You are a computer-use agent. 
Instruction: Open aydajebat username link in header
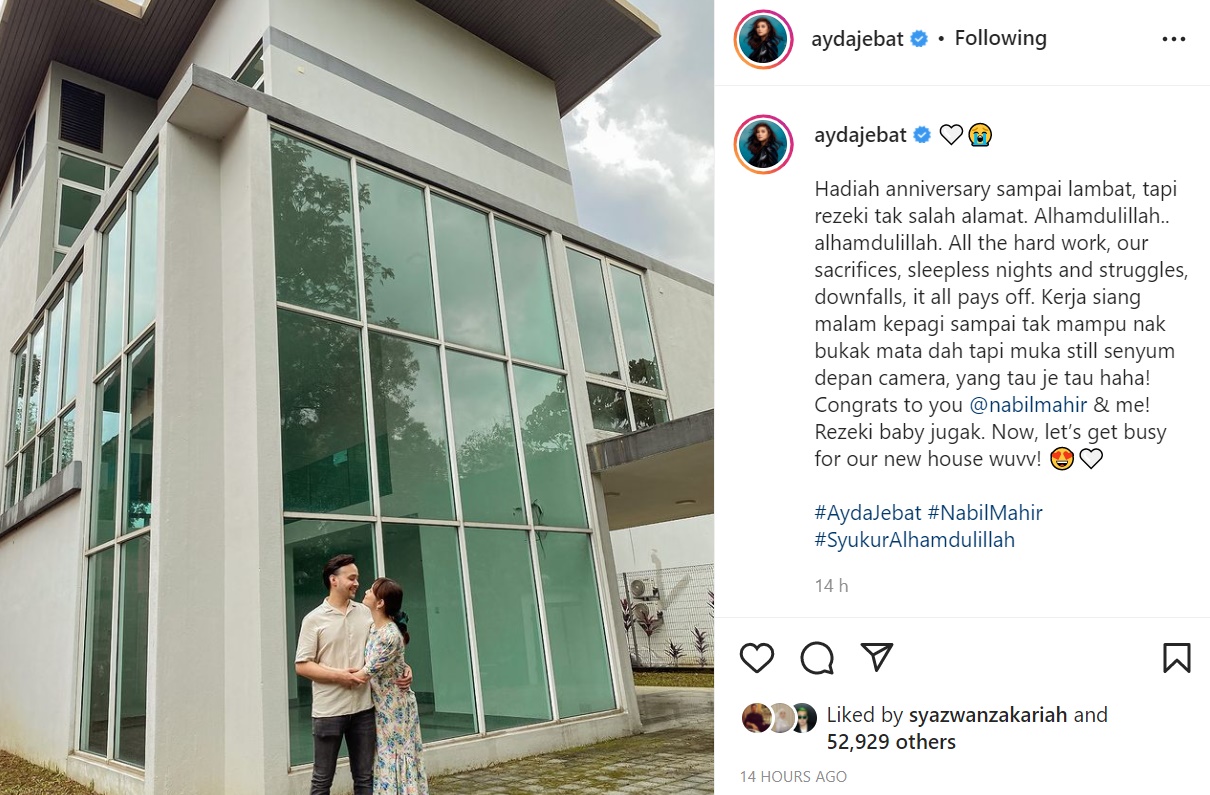(x=857, y=39)
